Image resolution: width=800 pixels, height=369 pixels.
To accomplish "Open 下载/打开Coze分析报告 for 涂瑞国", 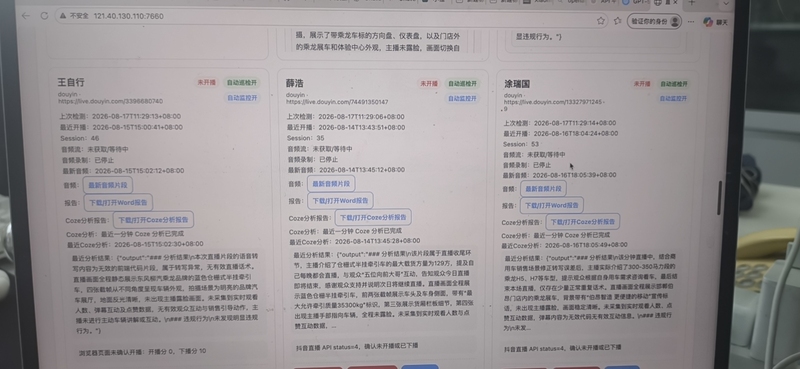I will (583, 222).
